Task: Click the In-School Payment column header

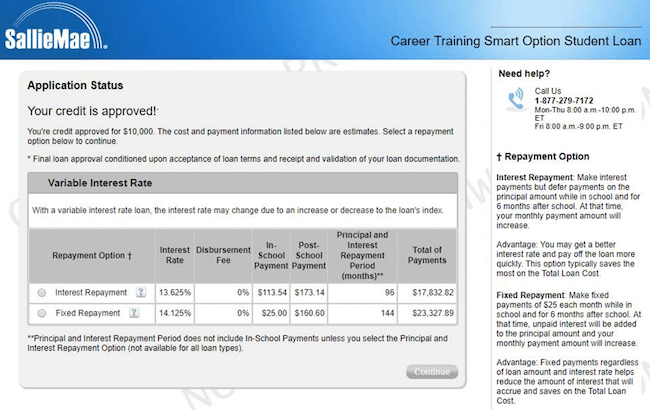Action: (271, 255)
